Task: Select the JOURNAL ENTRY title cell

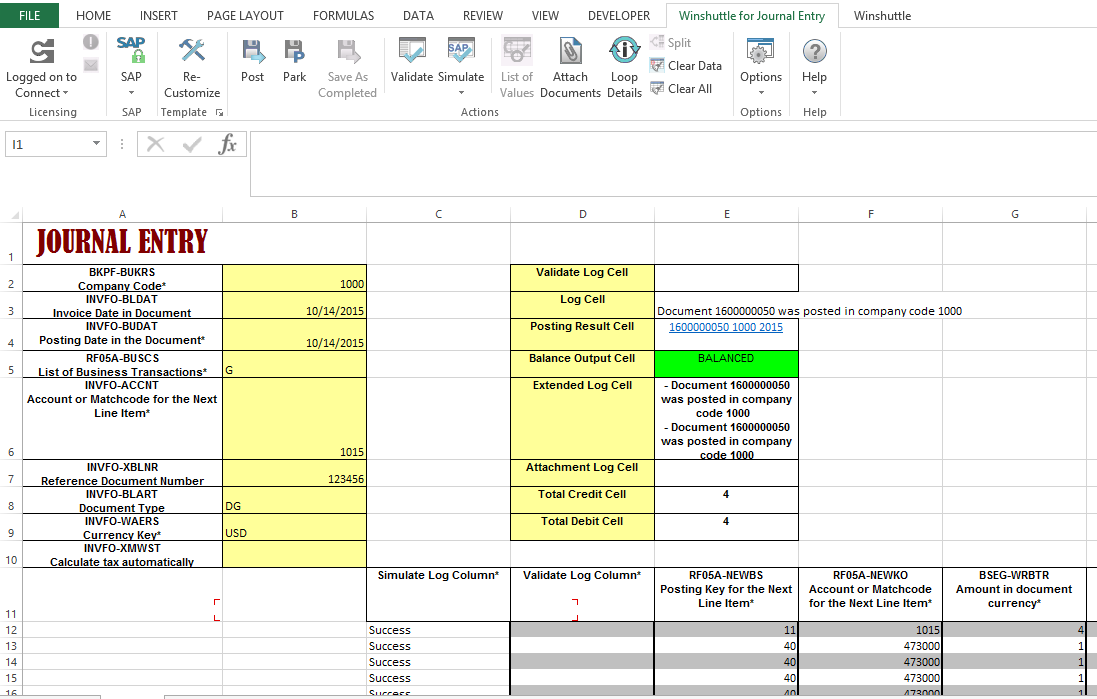Action: [122, 243]
